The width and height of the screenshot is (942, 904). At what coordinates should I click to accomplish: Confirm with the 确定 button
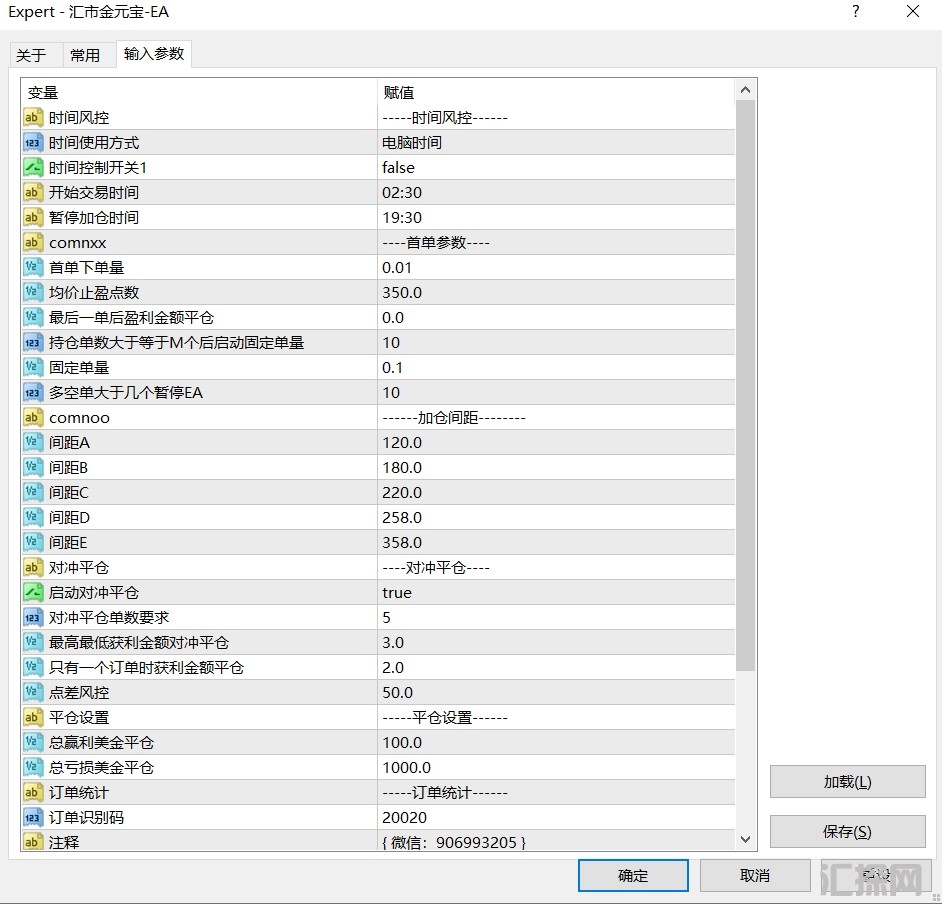[x=632, y=876]
